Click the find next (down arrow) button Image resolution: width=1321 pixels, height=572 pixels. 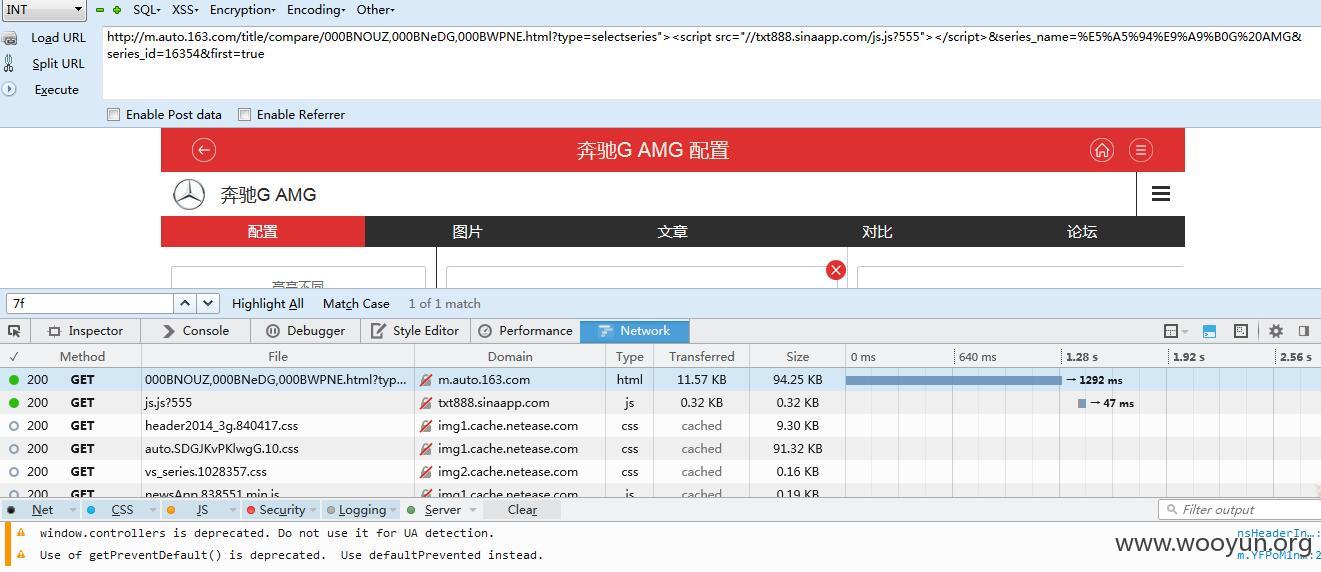[208, 303]
